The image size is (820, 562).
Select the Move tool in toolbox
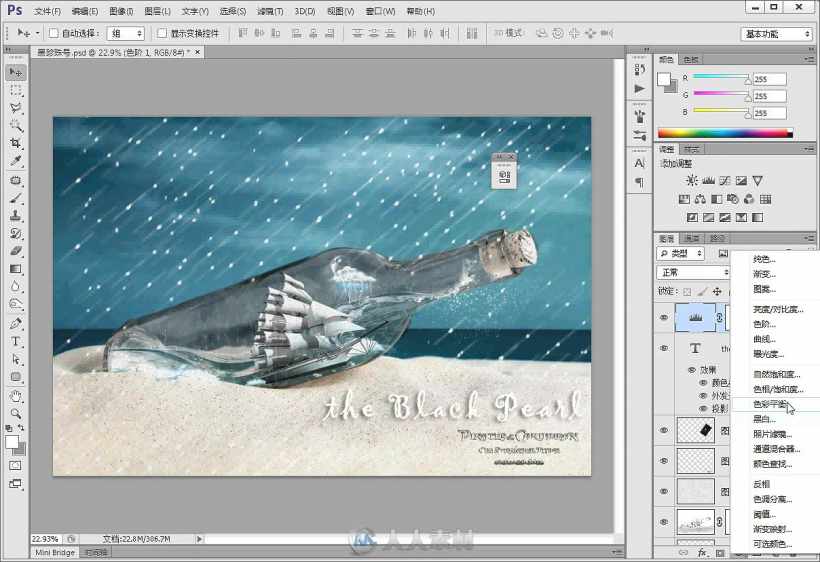pyautogui.click(x=16, y=72)
